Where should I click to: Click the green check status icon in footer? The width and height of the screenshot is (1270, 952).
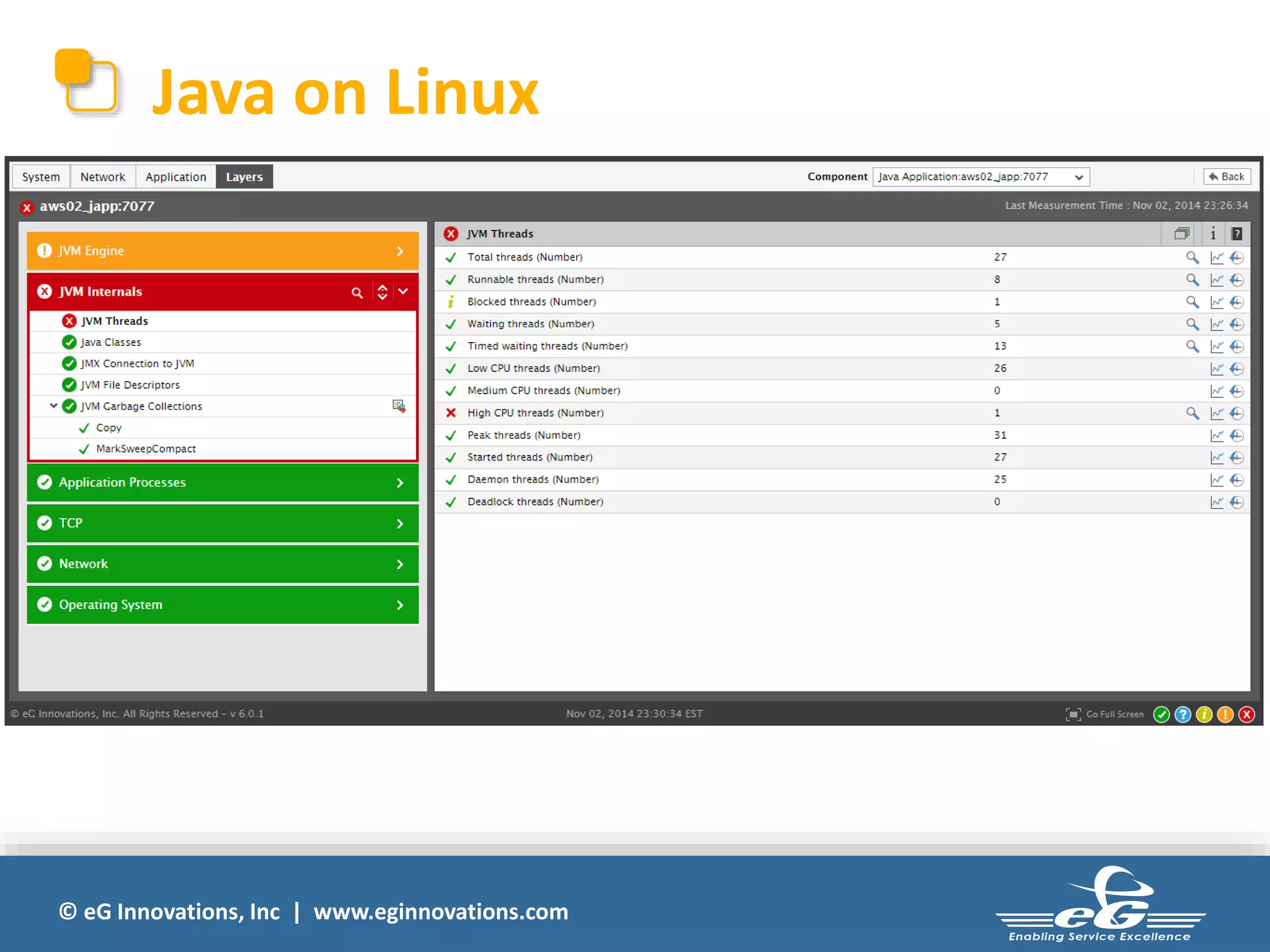[x=1161, y=715]
